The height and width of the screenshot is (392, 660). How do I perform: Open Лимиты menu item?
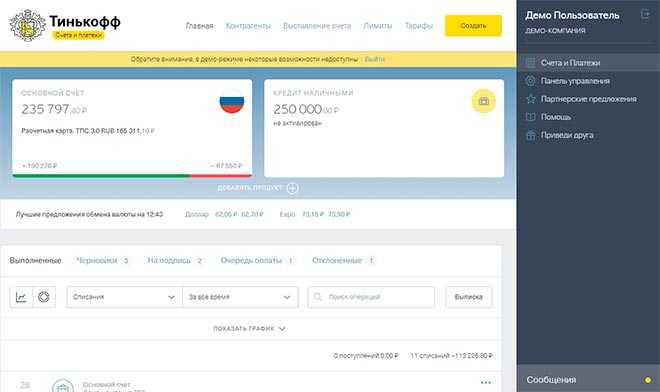coord(378,26)
